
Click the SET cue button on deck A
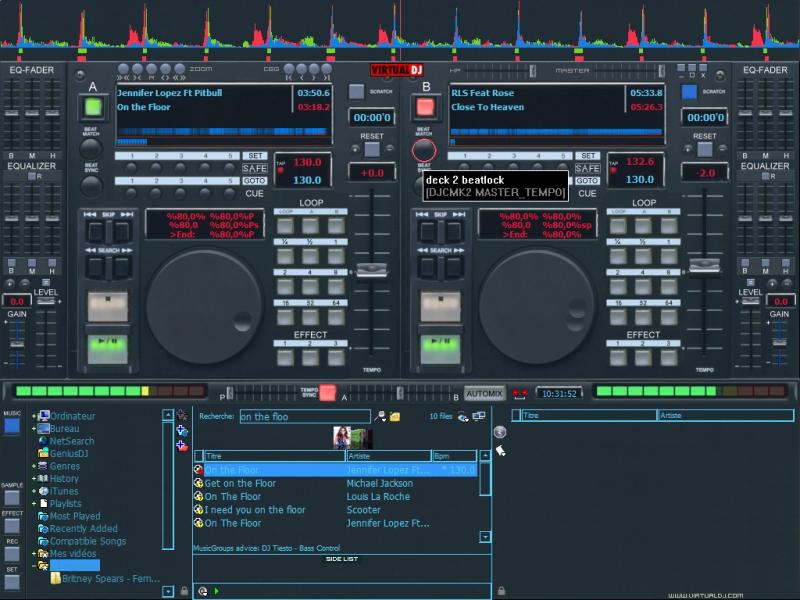[255, 156]
